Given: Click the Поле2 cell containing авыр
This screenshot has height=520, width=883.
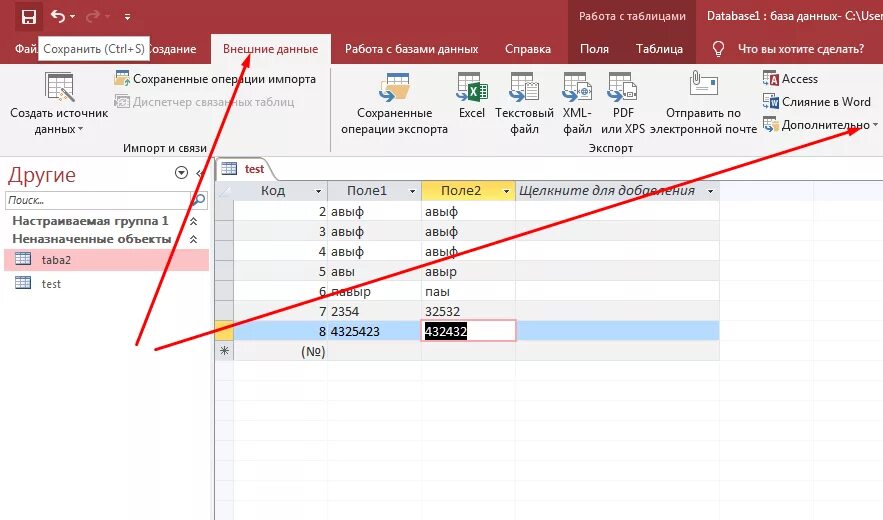Looking at the screenshot, I should [x=469, y=272].
